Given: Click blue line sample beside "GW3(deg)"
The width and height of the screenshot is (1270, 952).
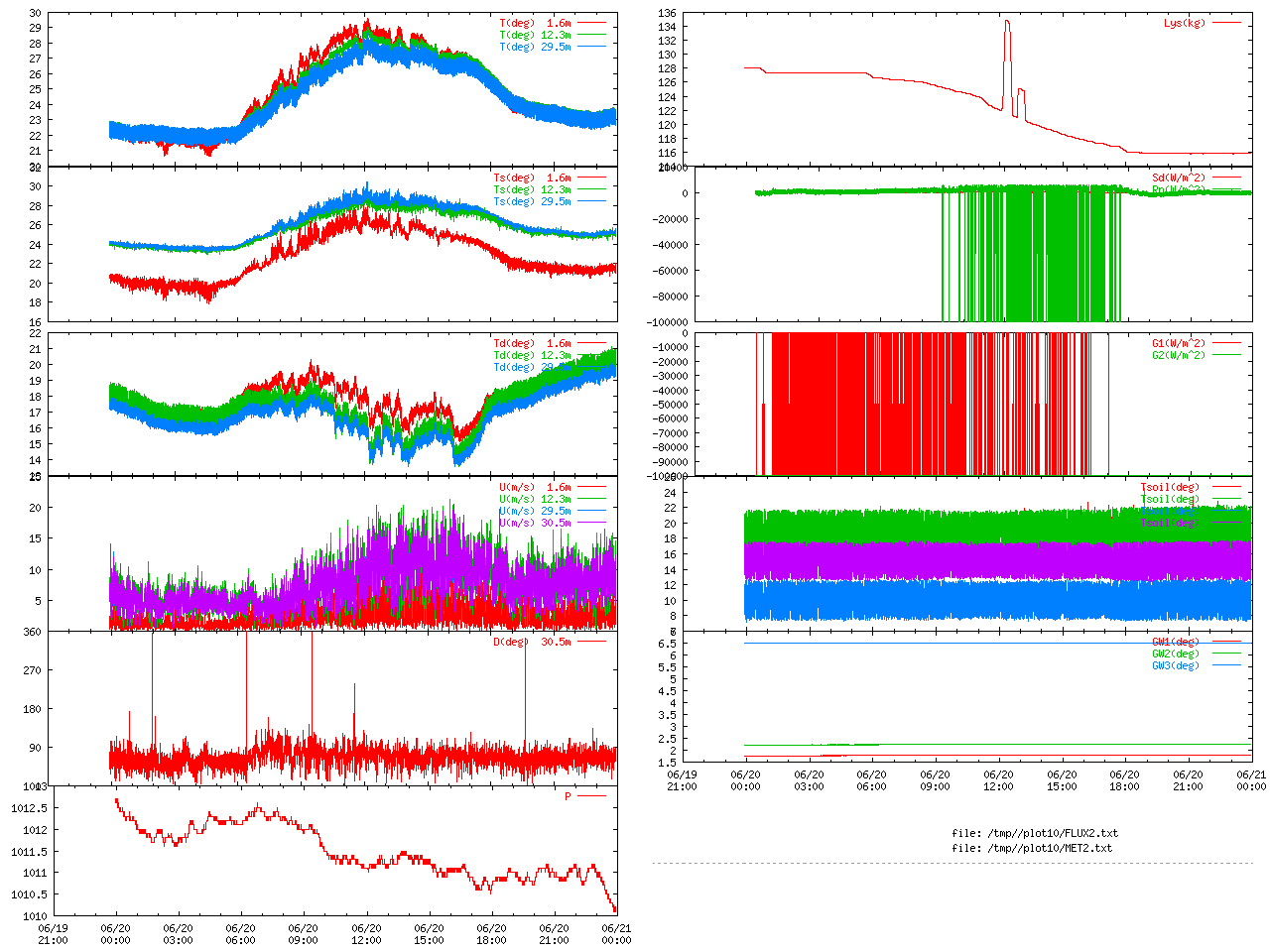Looking at the screenshot, I should point(1227,665).
